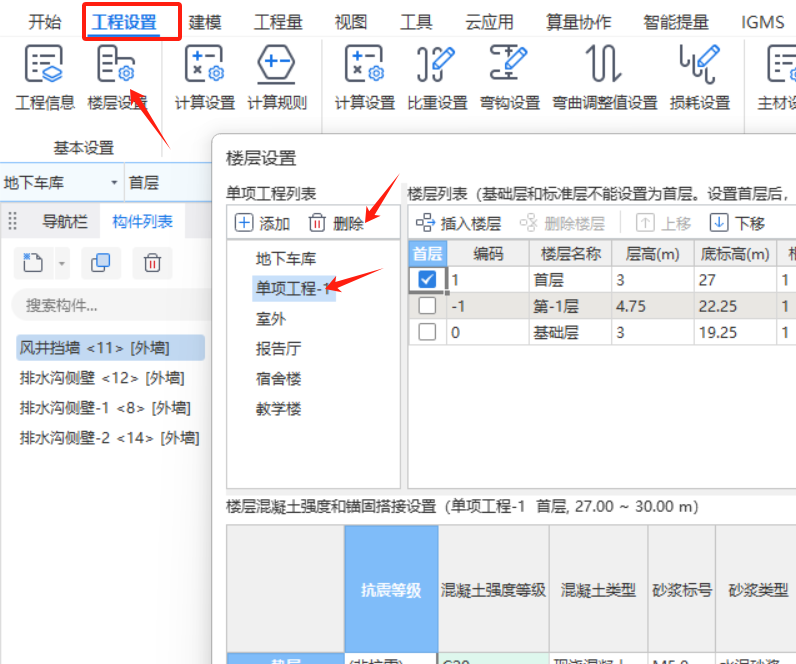796x664 pixels.
Task: Click the 抗震等级 column header
Action: tap(391, 589)
